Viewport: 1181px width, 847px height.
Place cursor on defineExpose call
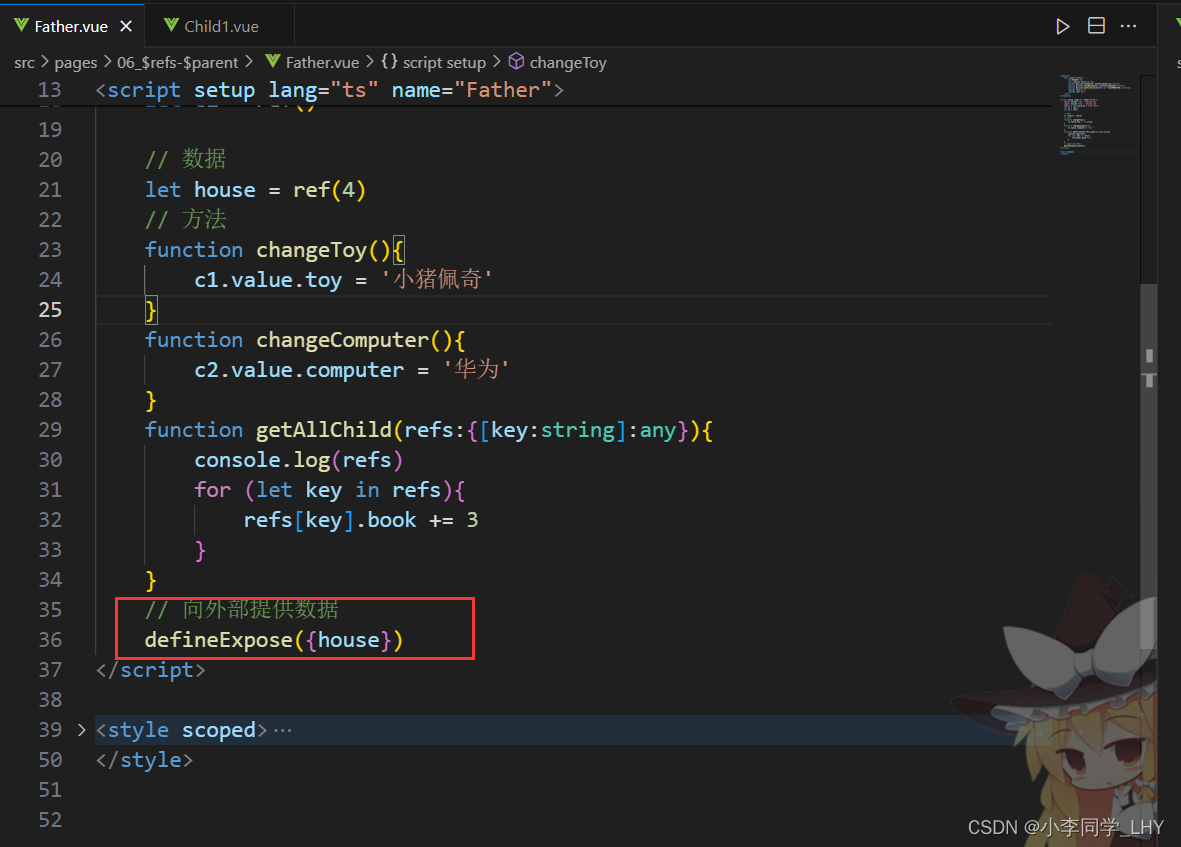[218, 640]
